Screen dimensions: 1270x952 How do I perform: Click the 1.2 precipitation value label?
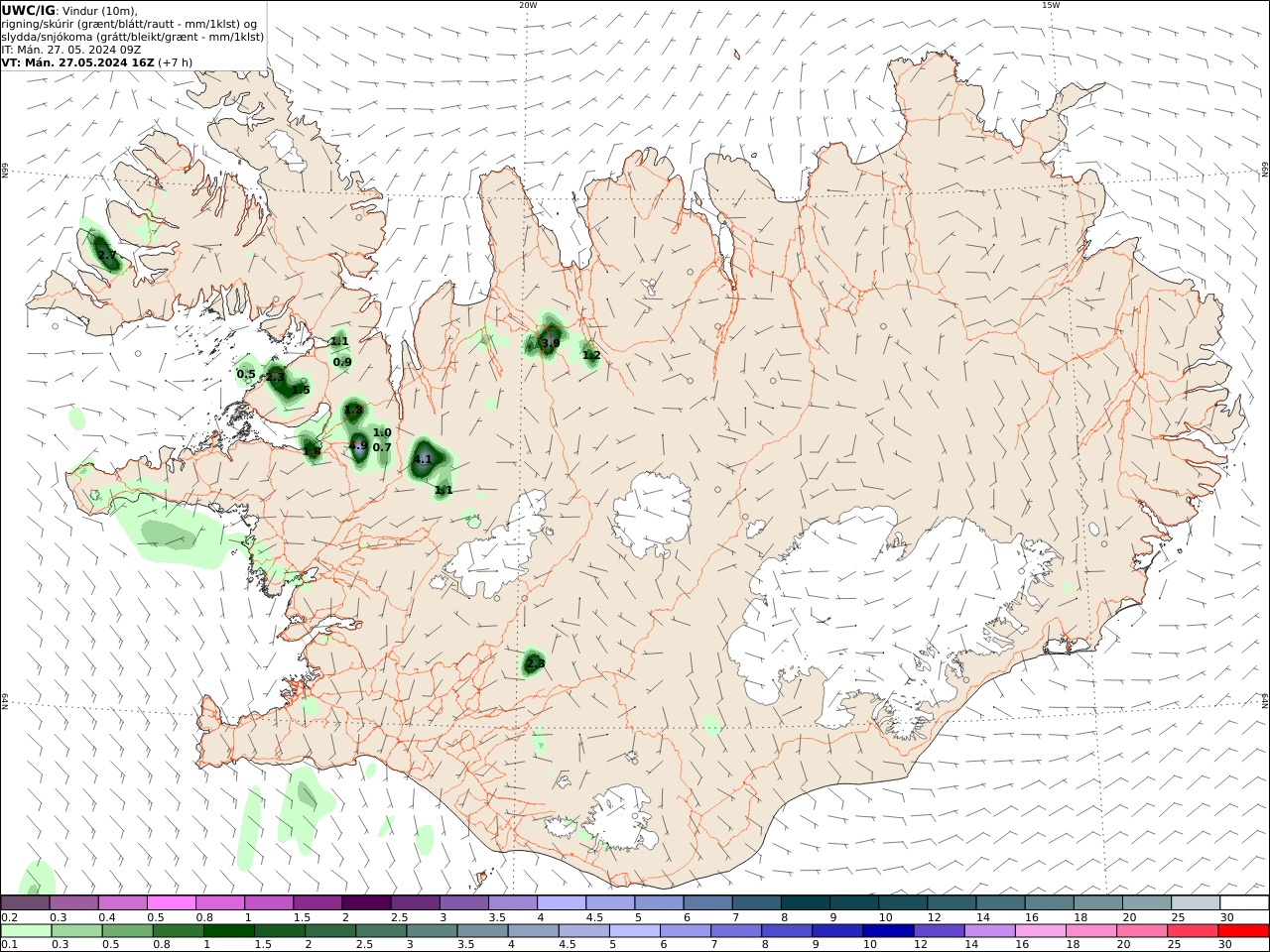click(591, 355)
